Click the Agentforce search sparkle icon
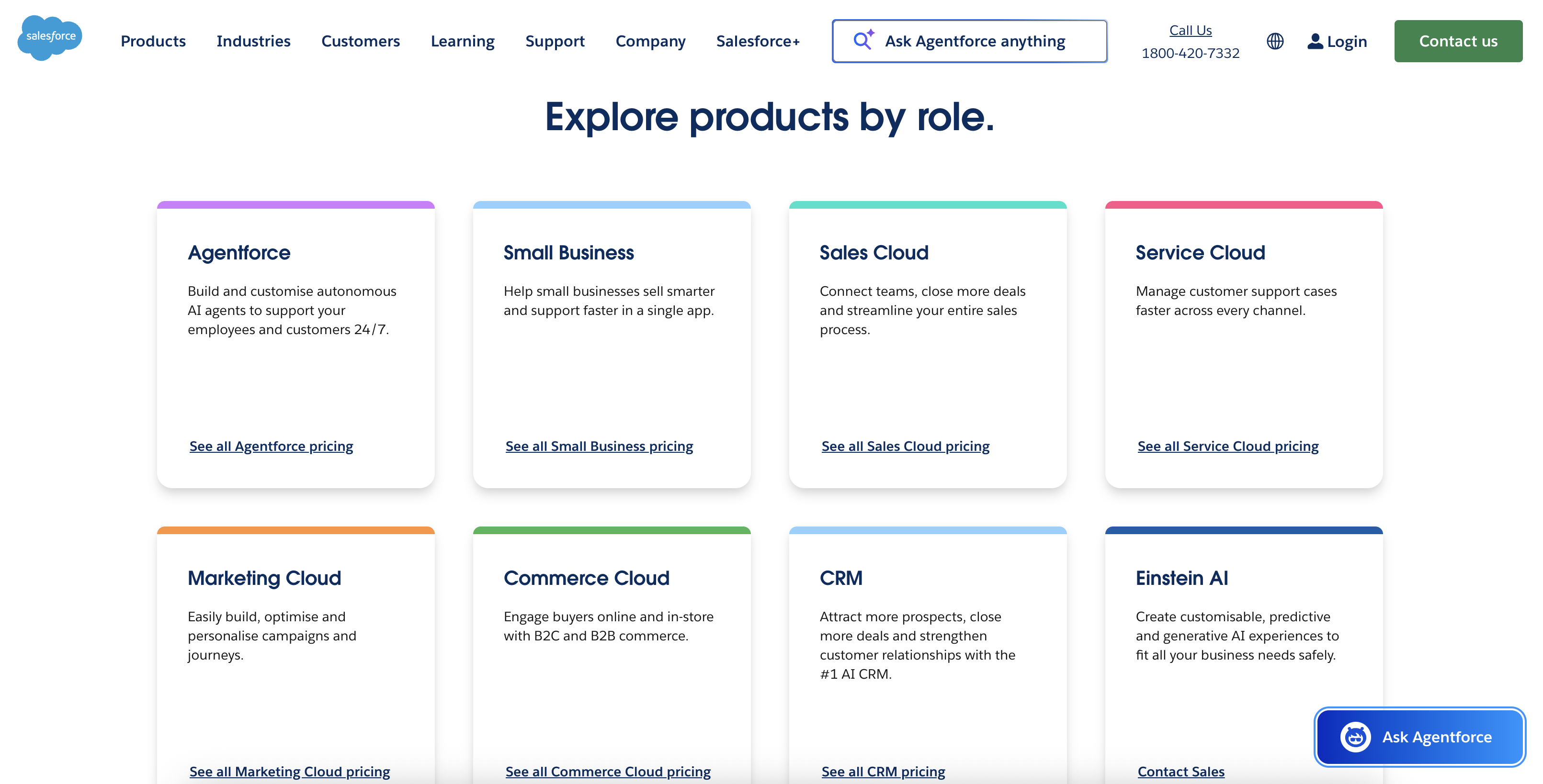 point(863,40)
